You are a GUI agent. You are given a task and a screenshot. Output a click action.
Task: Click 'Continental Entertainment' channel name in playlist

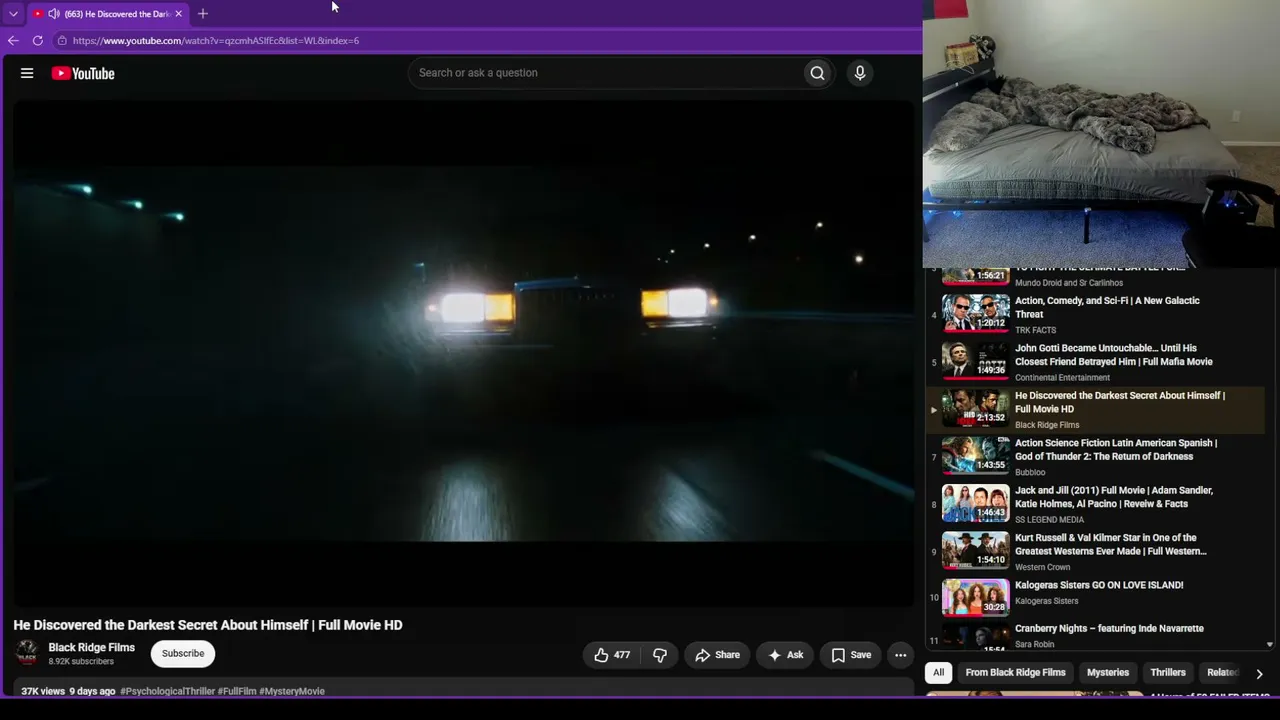1062,378
